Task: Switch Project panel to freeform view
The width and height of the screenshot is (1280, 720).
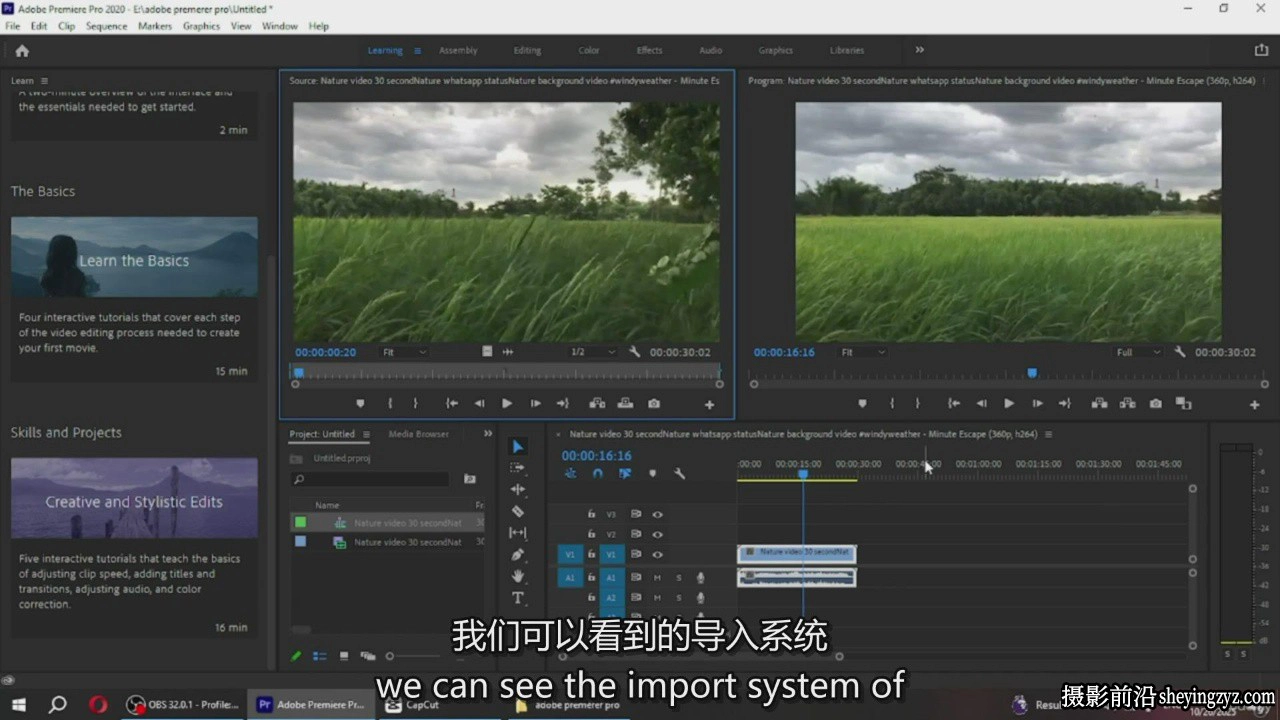Action: pyautogui.click(x=367, y=656)
